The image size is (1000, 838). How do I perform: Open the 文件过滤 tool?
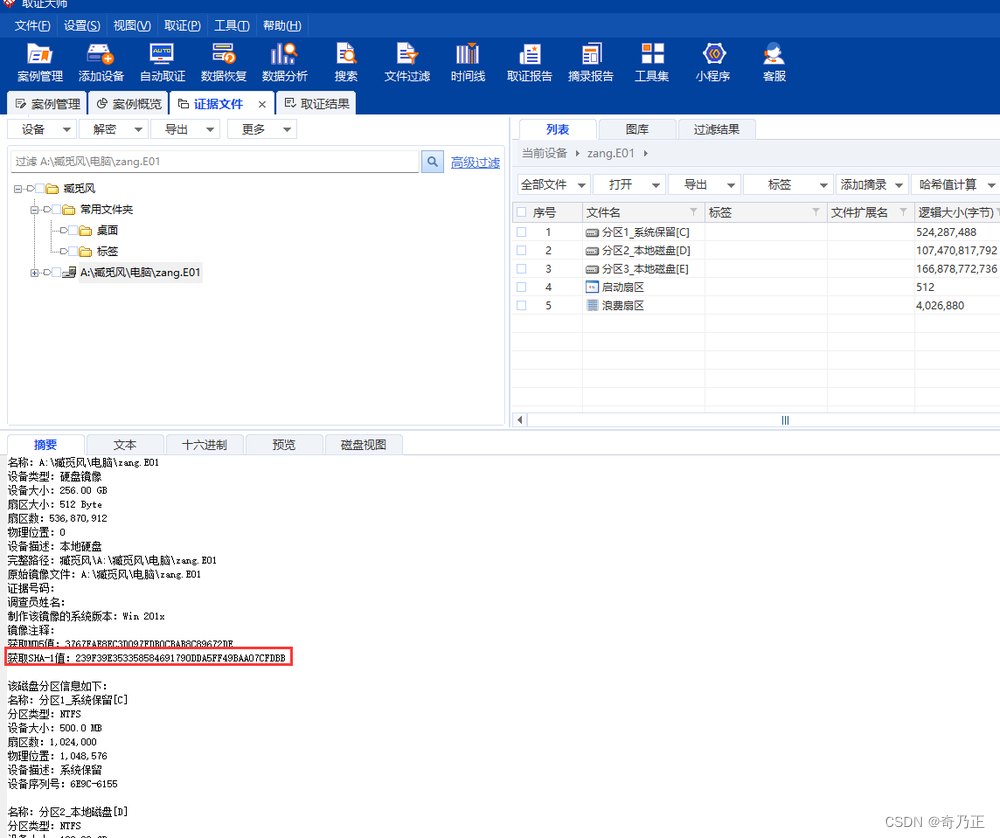point(407,62)
